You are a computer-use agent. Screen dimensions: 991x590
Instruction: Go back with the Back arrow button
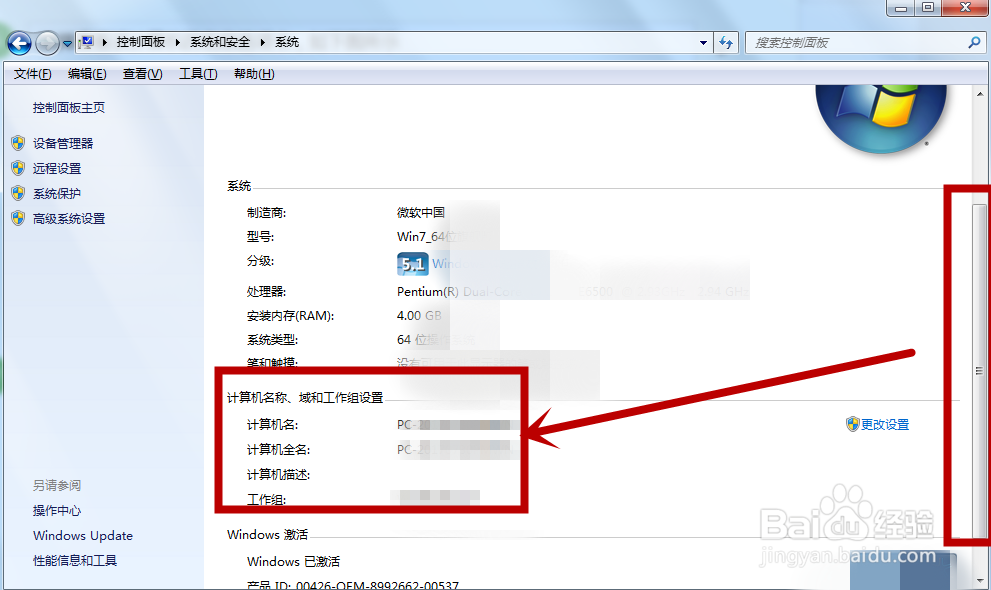coord(19,43)
